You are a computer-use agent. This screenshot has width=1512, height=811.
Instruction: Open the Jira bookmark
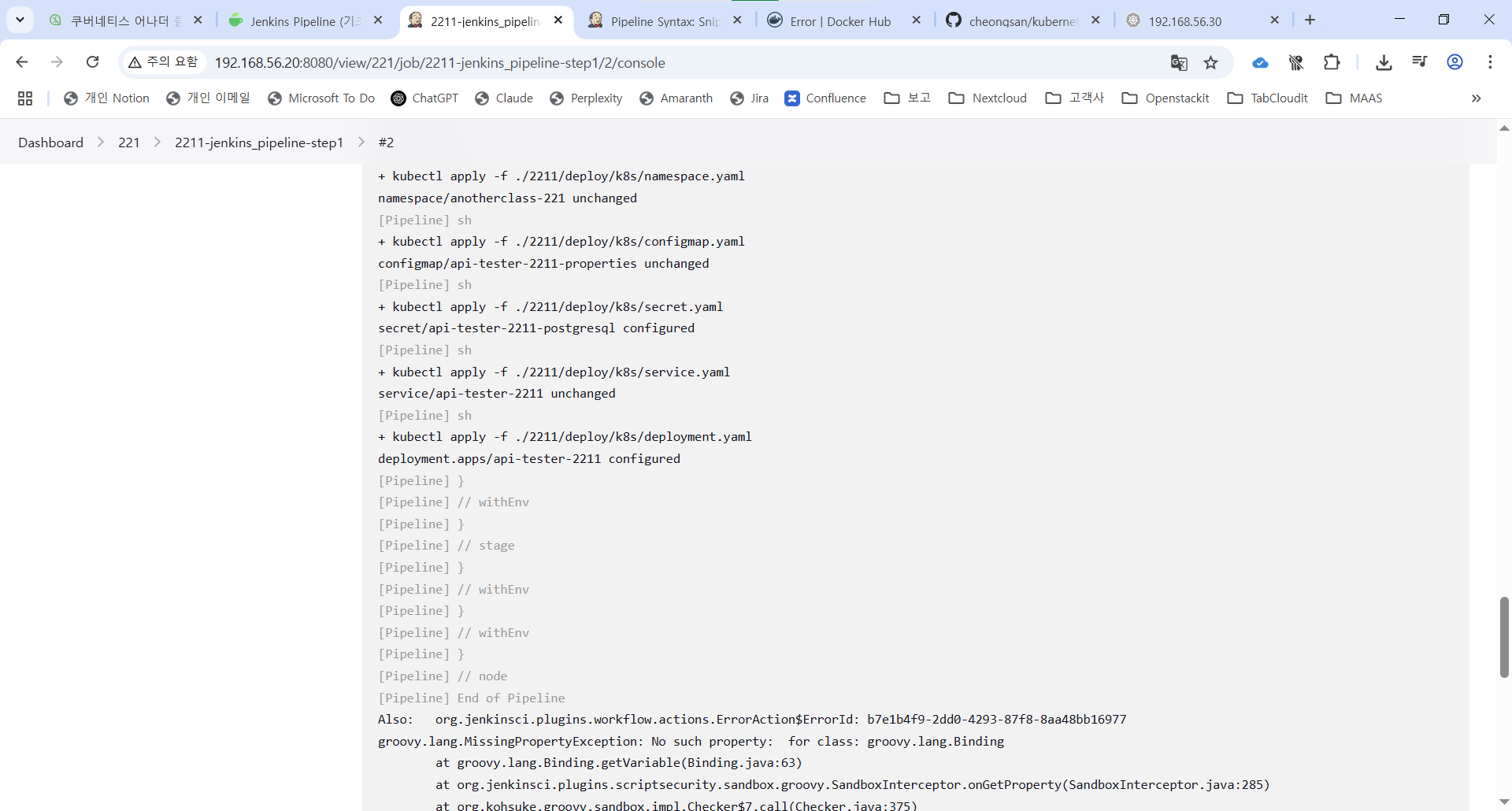[x=750, y=98]
